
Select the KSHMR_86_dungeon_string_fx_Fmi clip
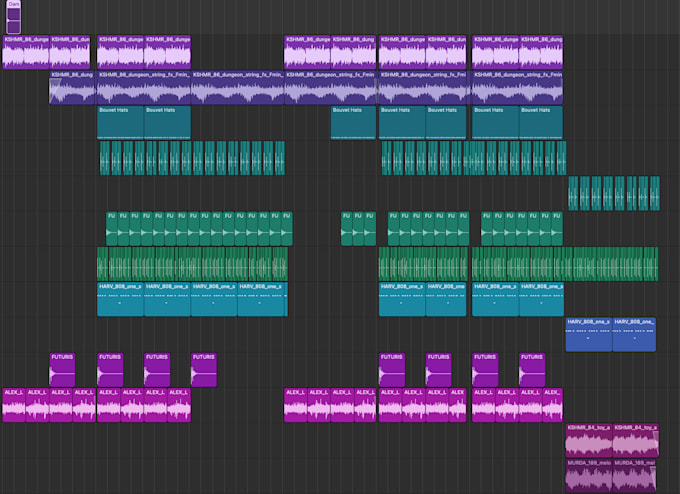[425, 88]
